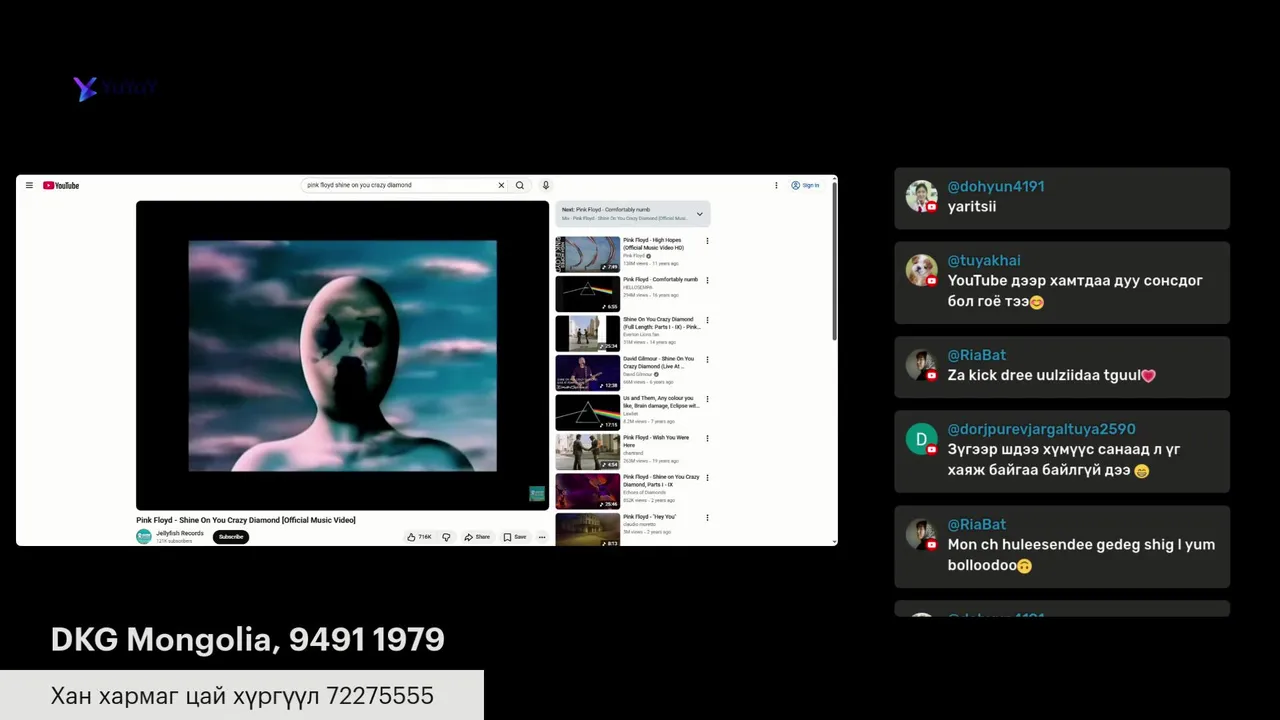The height and width of the screenshot is (720, 1280).
Task: Clear the search box with the X icon
Action: 501,185
